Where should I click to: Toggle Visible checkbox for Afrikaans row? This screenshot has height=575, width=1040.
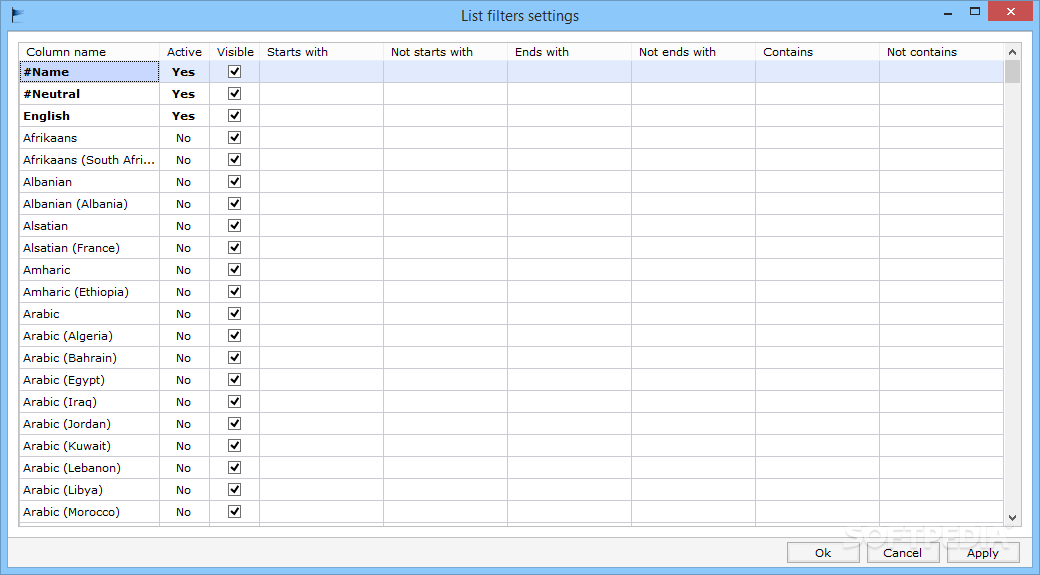tap(234, 137)
